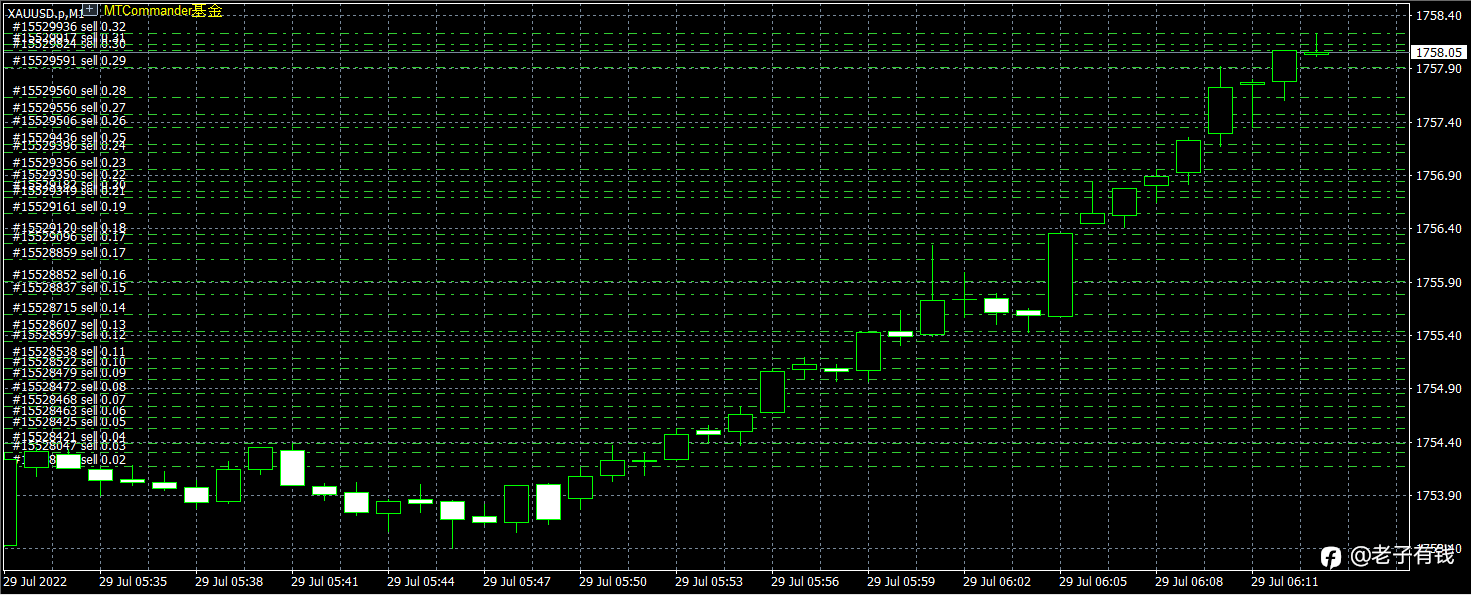Click price scale value 1754.40

[1437, 443]
